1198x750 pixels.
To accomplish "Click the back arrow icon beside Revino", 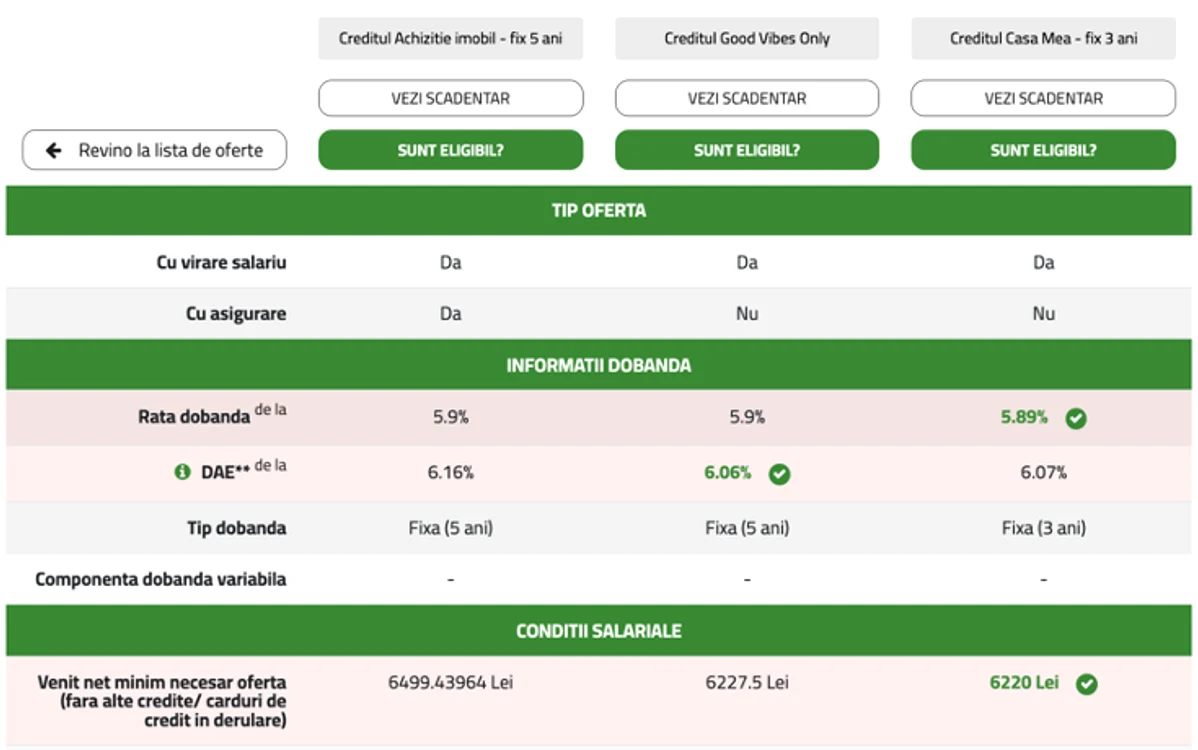I will click(x=53, y=150).
